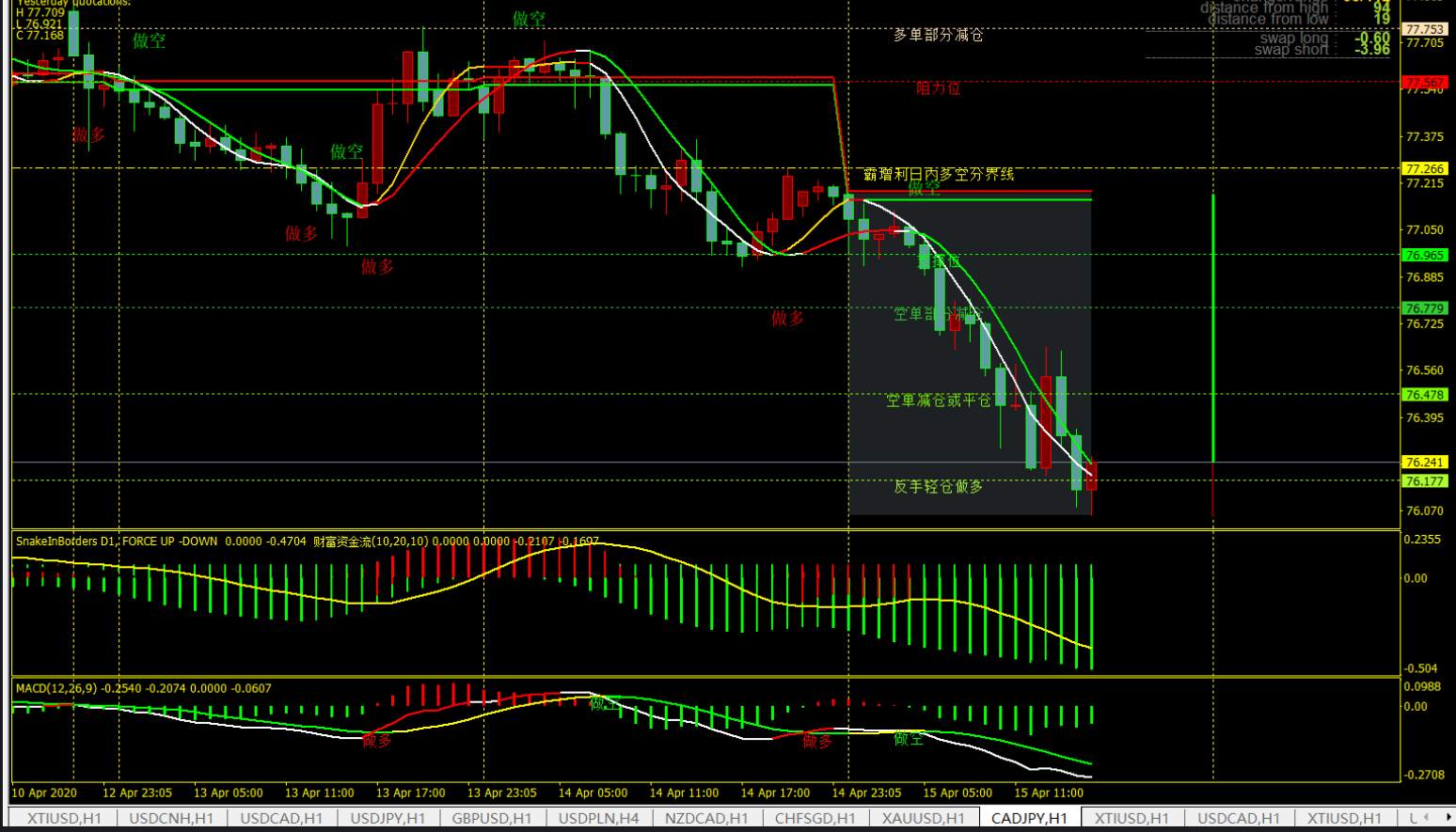Open the USDJPY,H1 chart tab
The image size is (1456, 832).
point(388,818)
